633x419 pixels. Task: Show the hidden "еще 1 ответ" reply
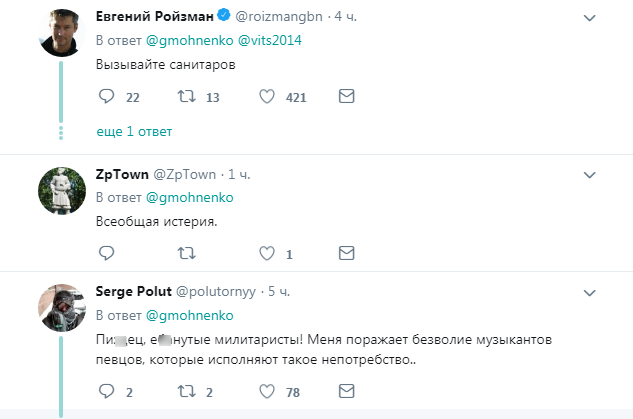tap(135, 132)
